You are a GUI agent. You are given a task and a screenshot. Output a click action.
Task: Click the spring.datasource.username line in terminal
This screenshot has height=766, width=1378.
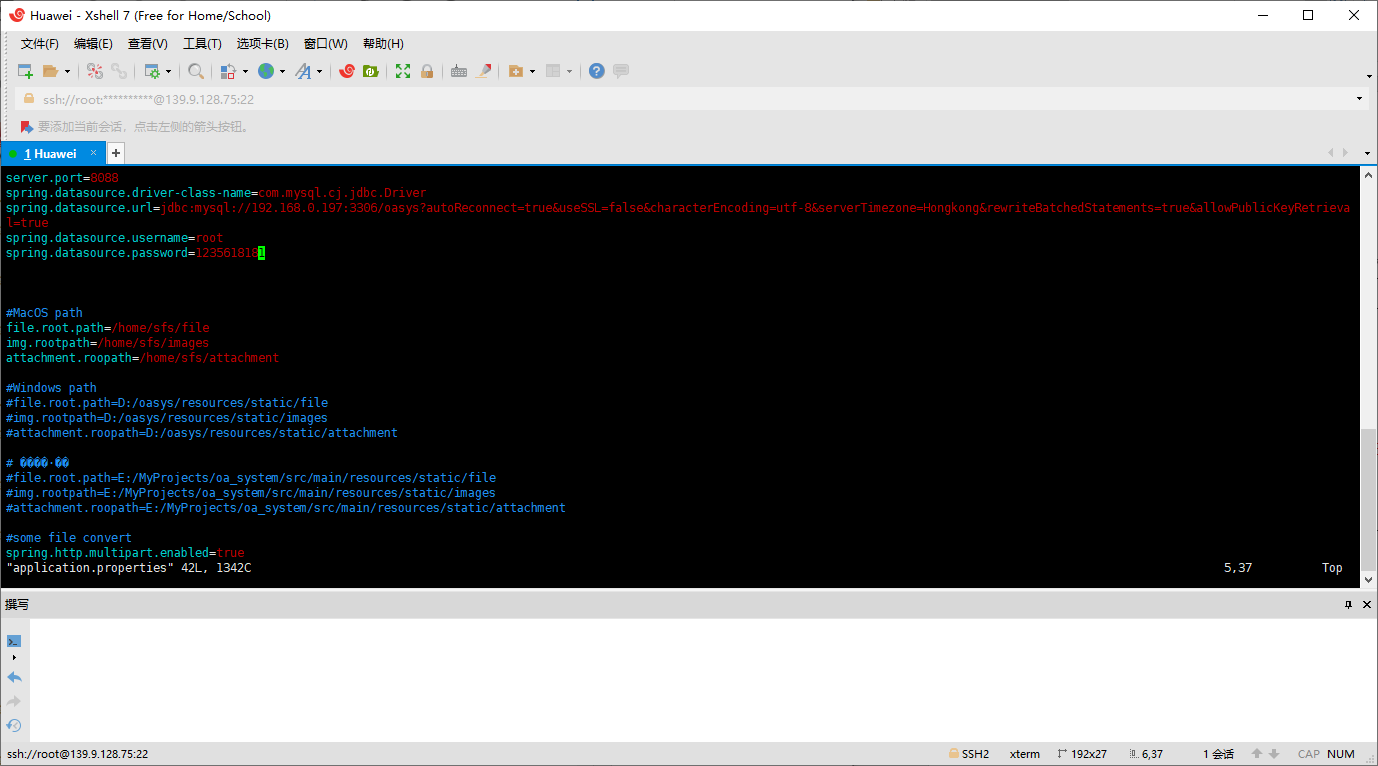click(115, 238)
